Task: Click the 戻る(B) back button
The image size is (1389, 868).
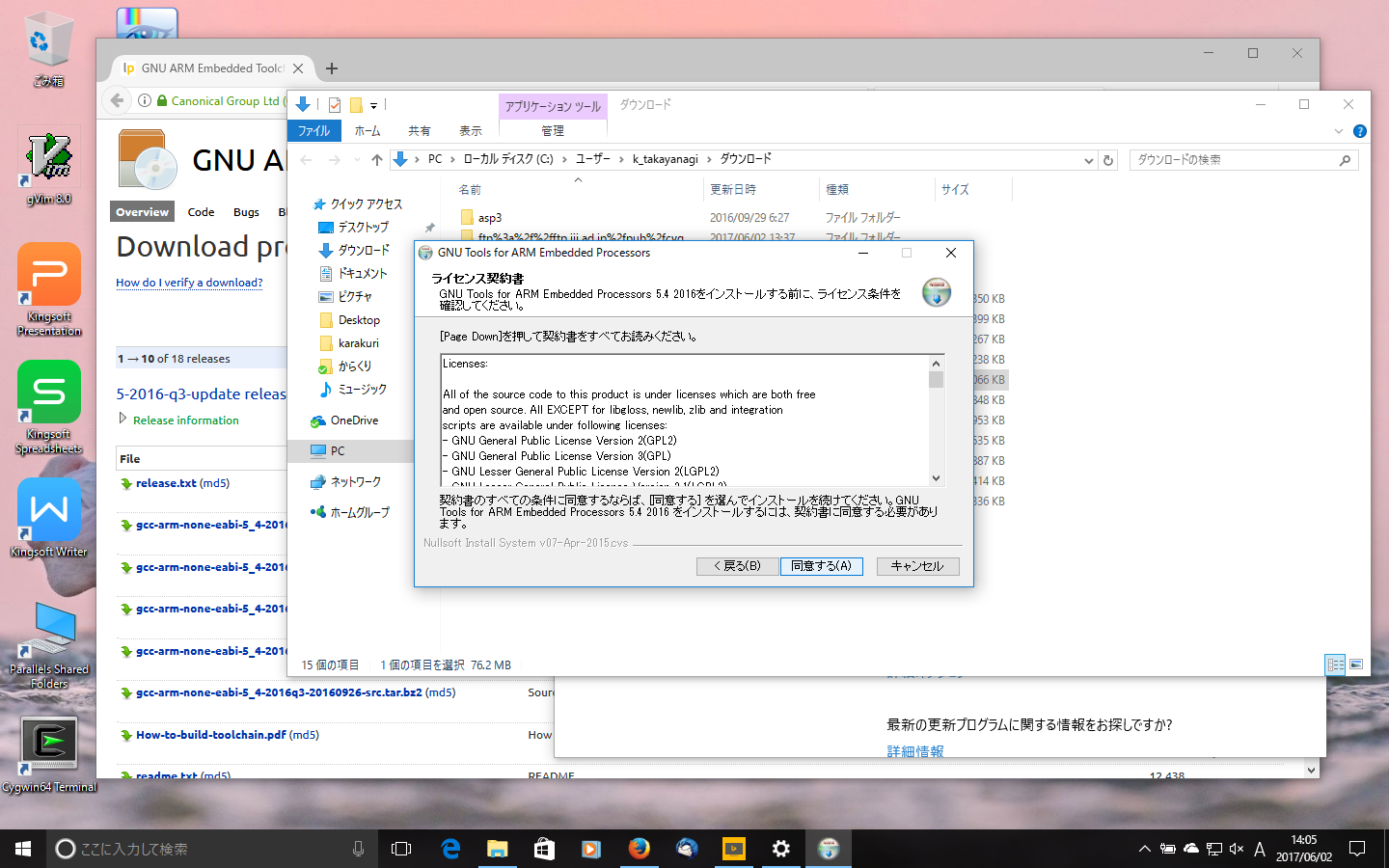Action: [x=737, y=566]
